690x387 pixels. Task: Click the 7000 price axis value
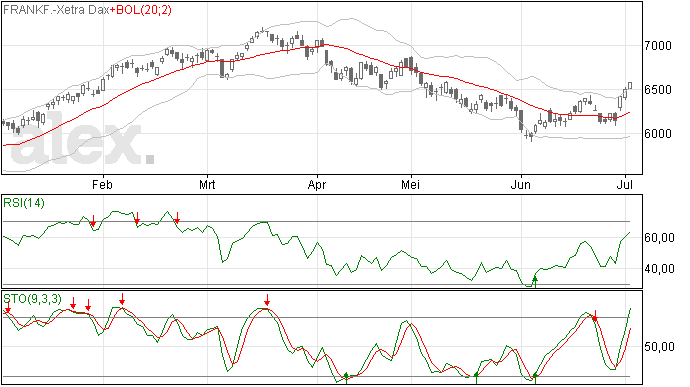pyautogui.click(x=658, y=46)
